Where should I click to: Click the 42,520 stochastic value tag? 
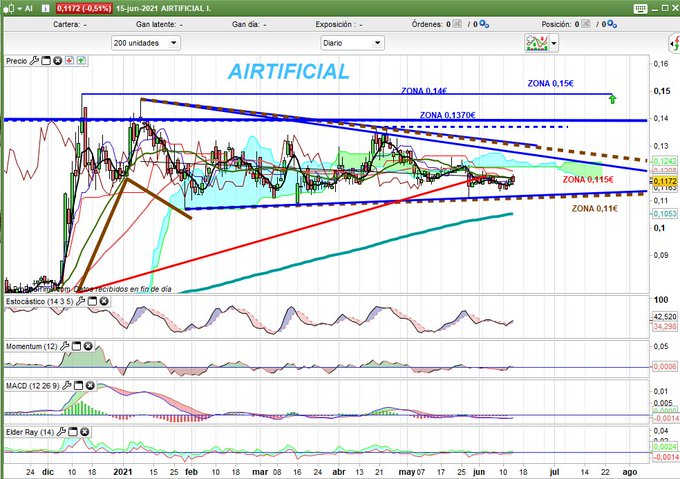click(664, 316)
